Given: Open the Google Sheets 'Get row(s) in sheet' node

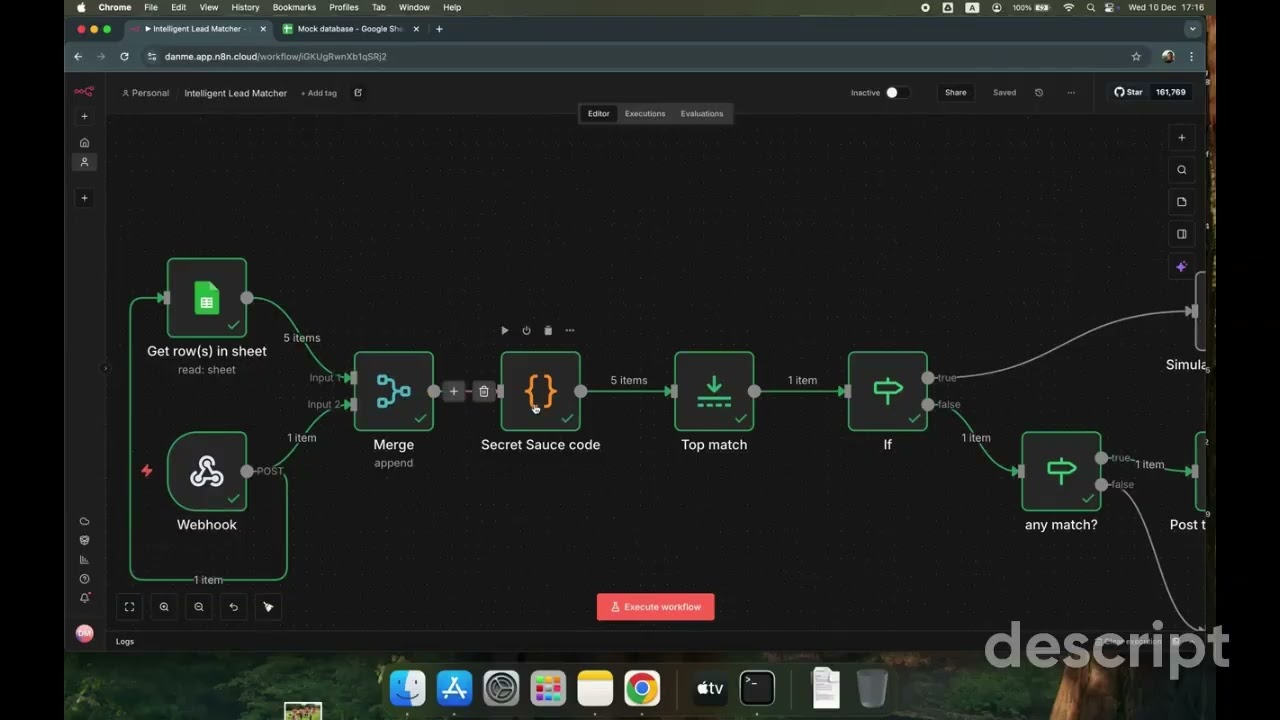Looking at the screenshot, I should pyautogui.click(x=207, y=298).
